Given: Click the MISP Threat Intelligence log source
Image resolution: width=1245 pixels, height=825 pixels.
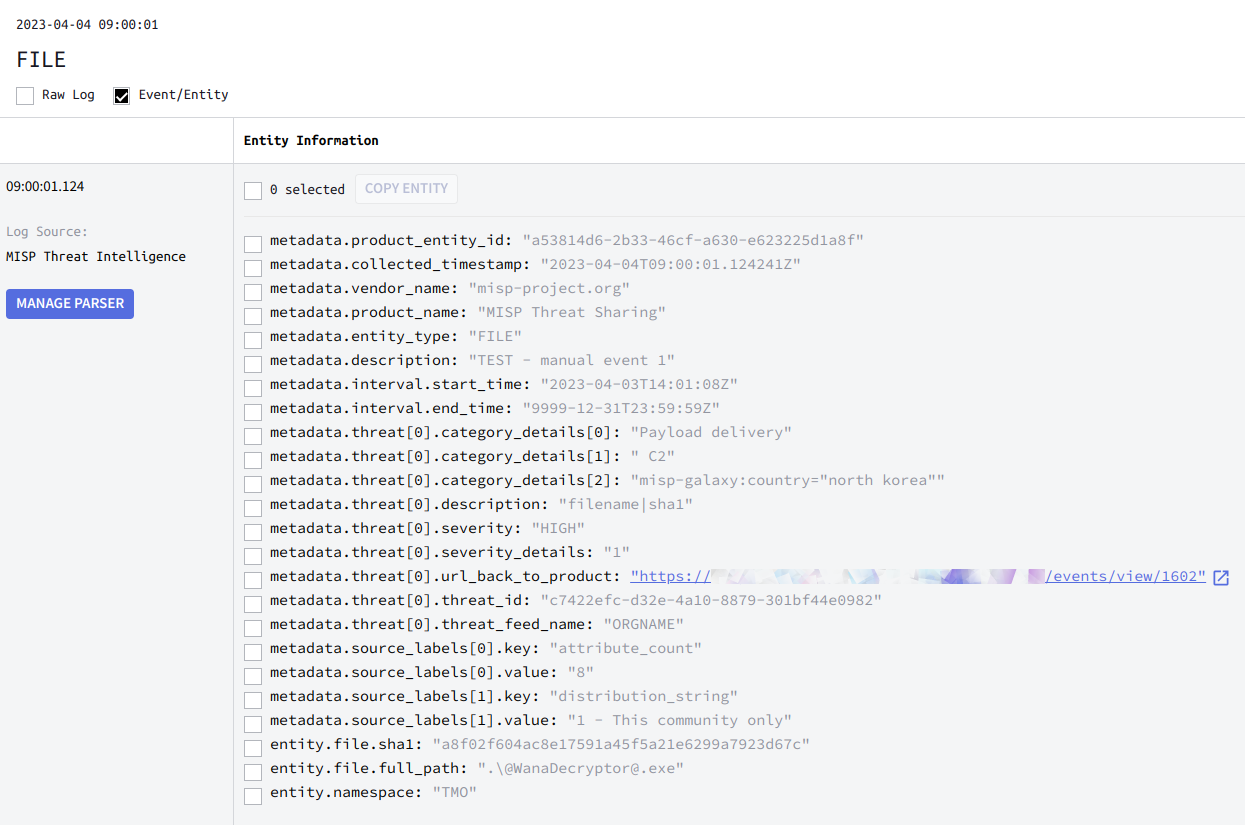Looking at the screenshot, I should pyautogui.click(x=96, y=256).
